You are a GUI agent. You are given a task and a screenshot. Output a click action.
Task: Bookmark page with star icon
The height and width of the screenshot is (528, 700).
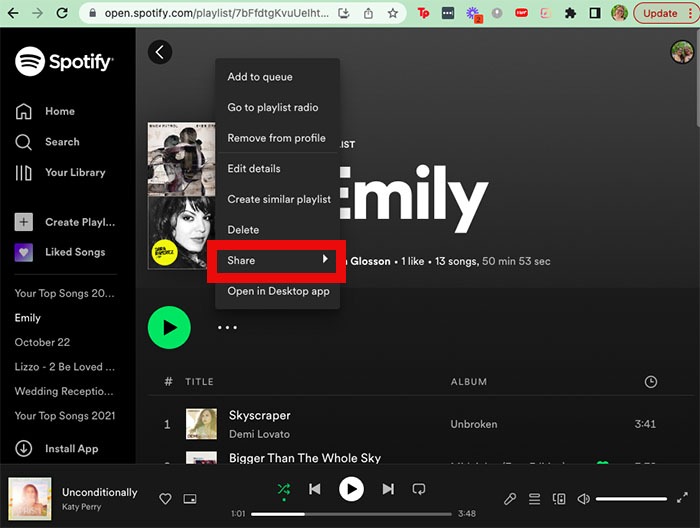[392, 13]
